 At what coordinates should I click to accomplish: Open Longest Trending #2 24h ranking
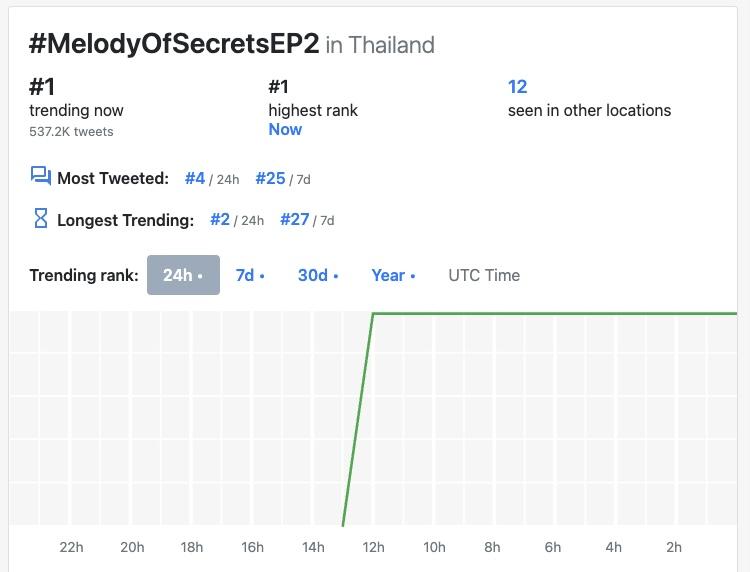pos(220,219)
